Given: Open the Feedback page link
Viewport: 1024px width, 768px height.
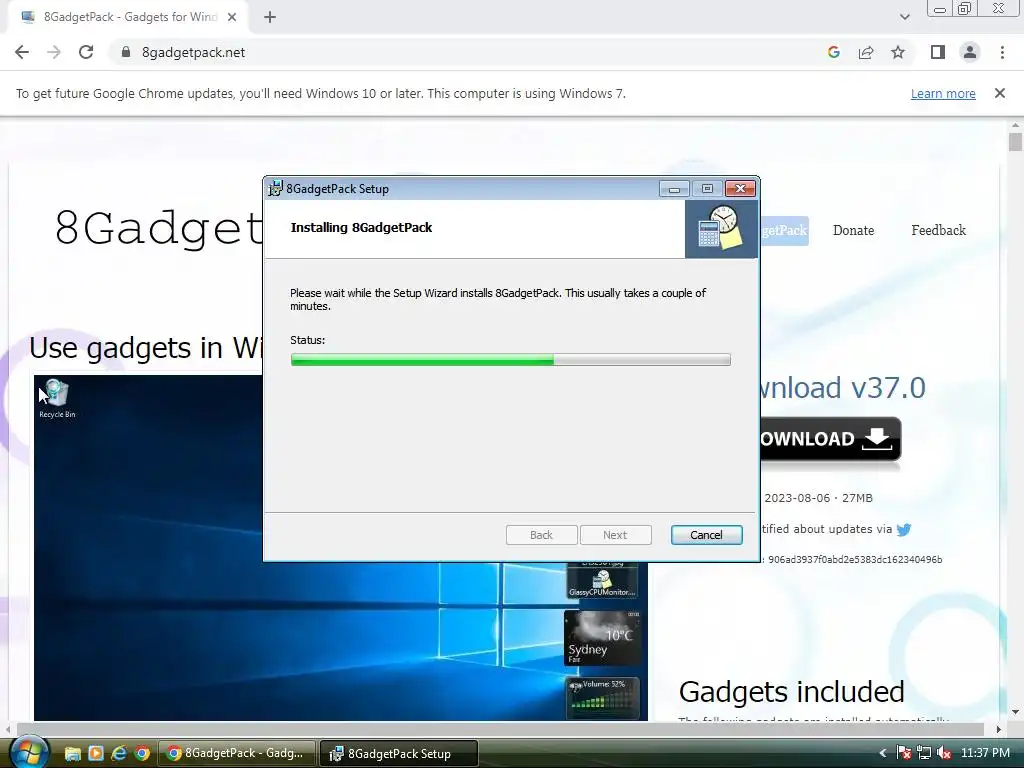Looking at the screenshot, I should [938, 231].
